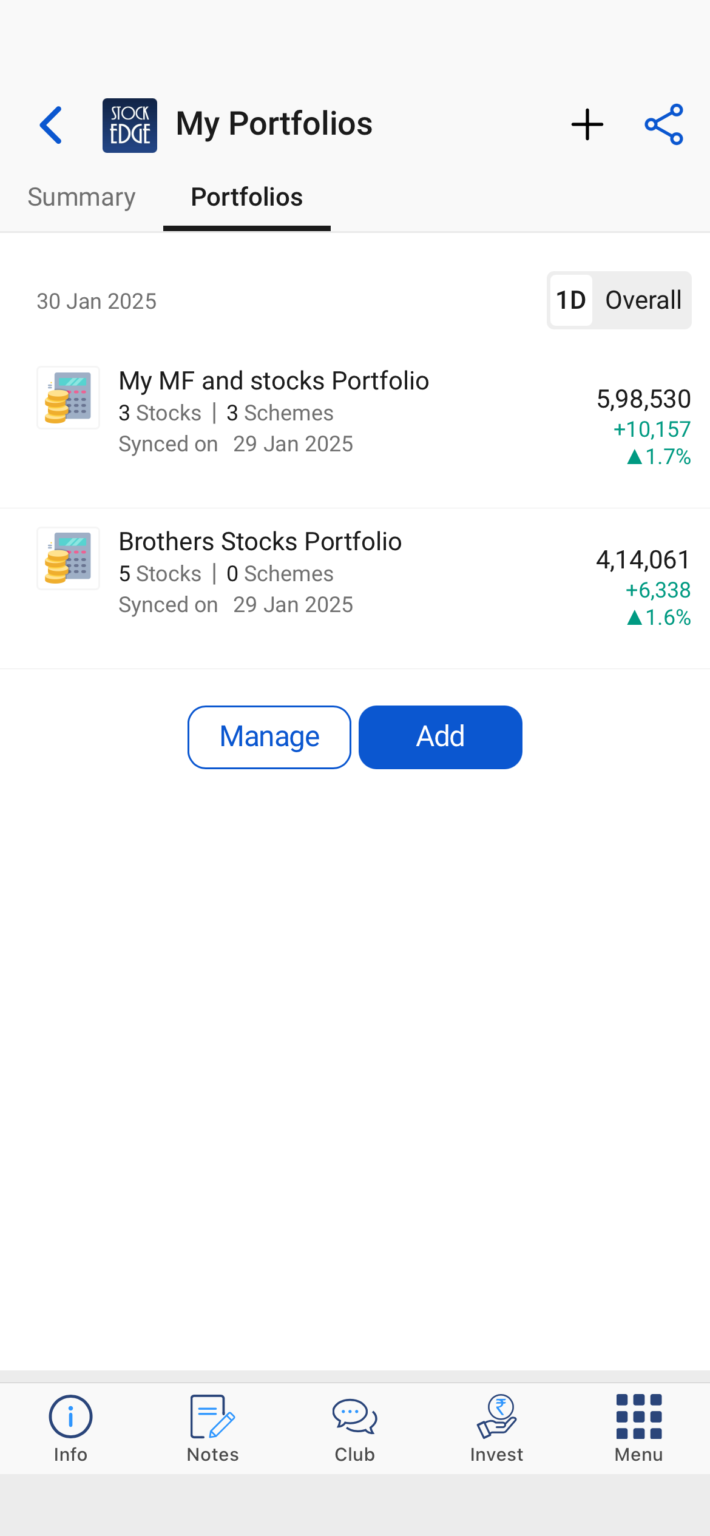Viewport: 710px width, 1536px height.
Task: Click the Brothers Stocks portfolio thumbnail
Action: [x=67, y=558]
